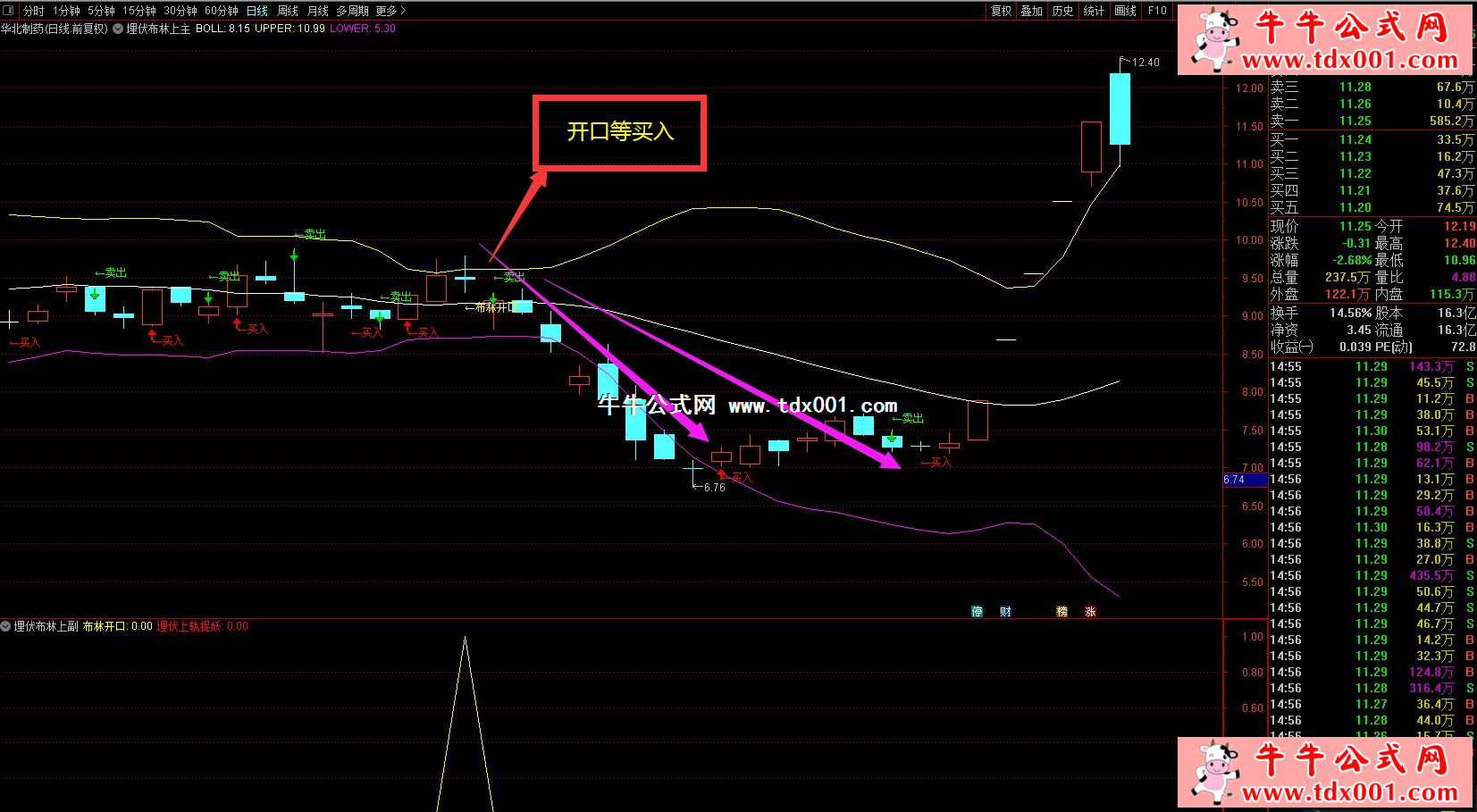Image resolution: width=1477 pixels, height=812 pixels.
Task: Click the blue 停 marker icon
Action: (978, 612)
